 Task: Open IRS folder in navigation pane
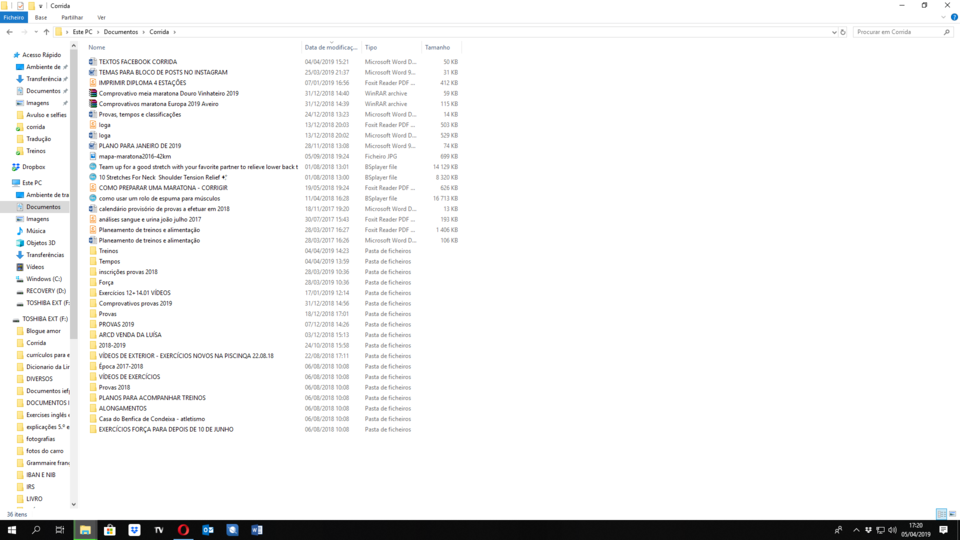coord(30,487)
